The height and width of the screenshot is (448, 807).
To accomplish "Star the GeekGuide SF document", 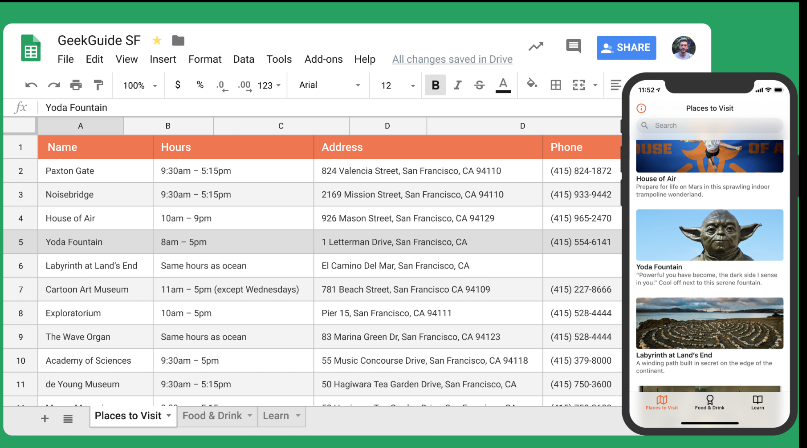I will click(157, 40).
